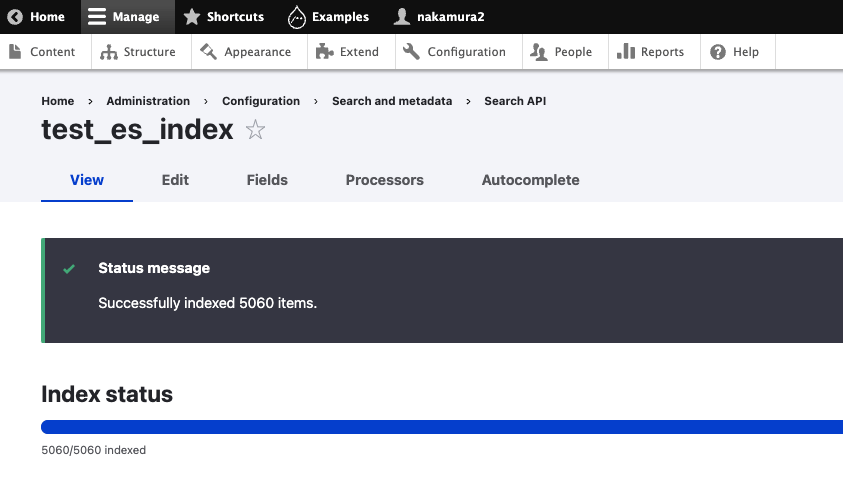Click the Structure hierarchy icon
The height and width of the screenshot is (482, 843).
coord(109,52)
